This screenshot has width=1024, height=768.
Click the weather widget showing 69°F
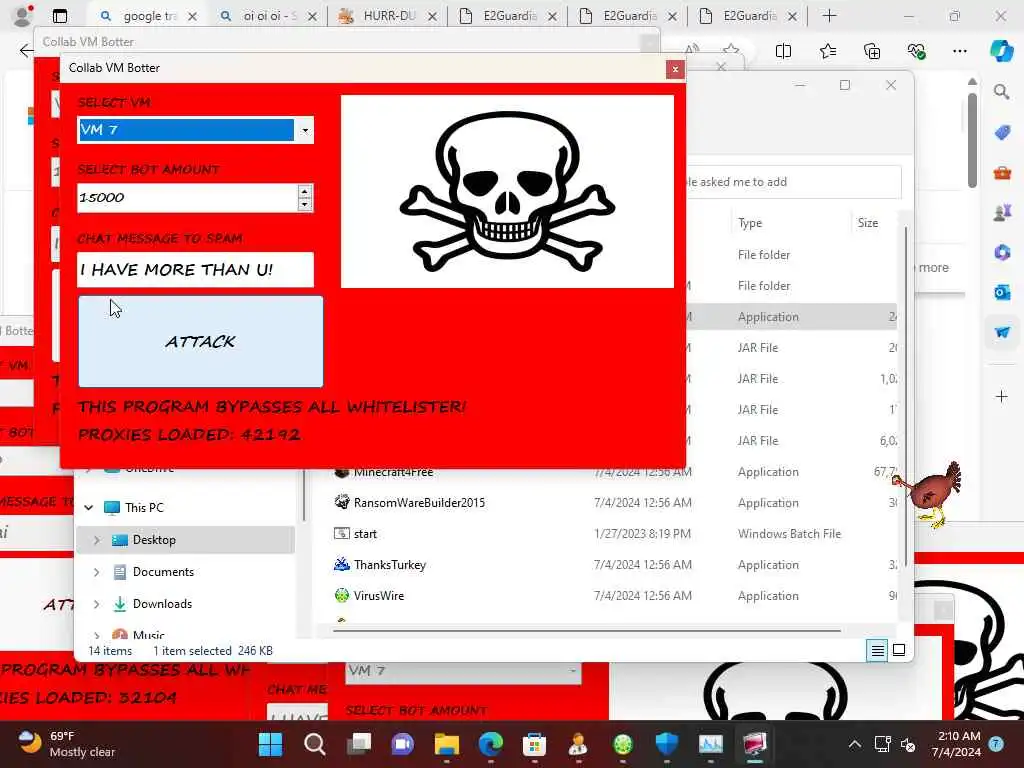pyautogui.click(x=65, y=744)
